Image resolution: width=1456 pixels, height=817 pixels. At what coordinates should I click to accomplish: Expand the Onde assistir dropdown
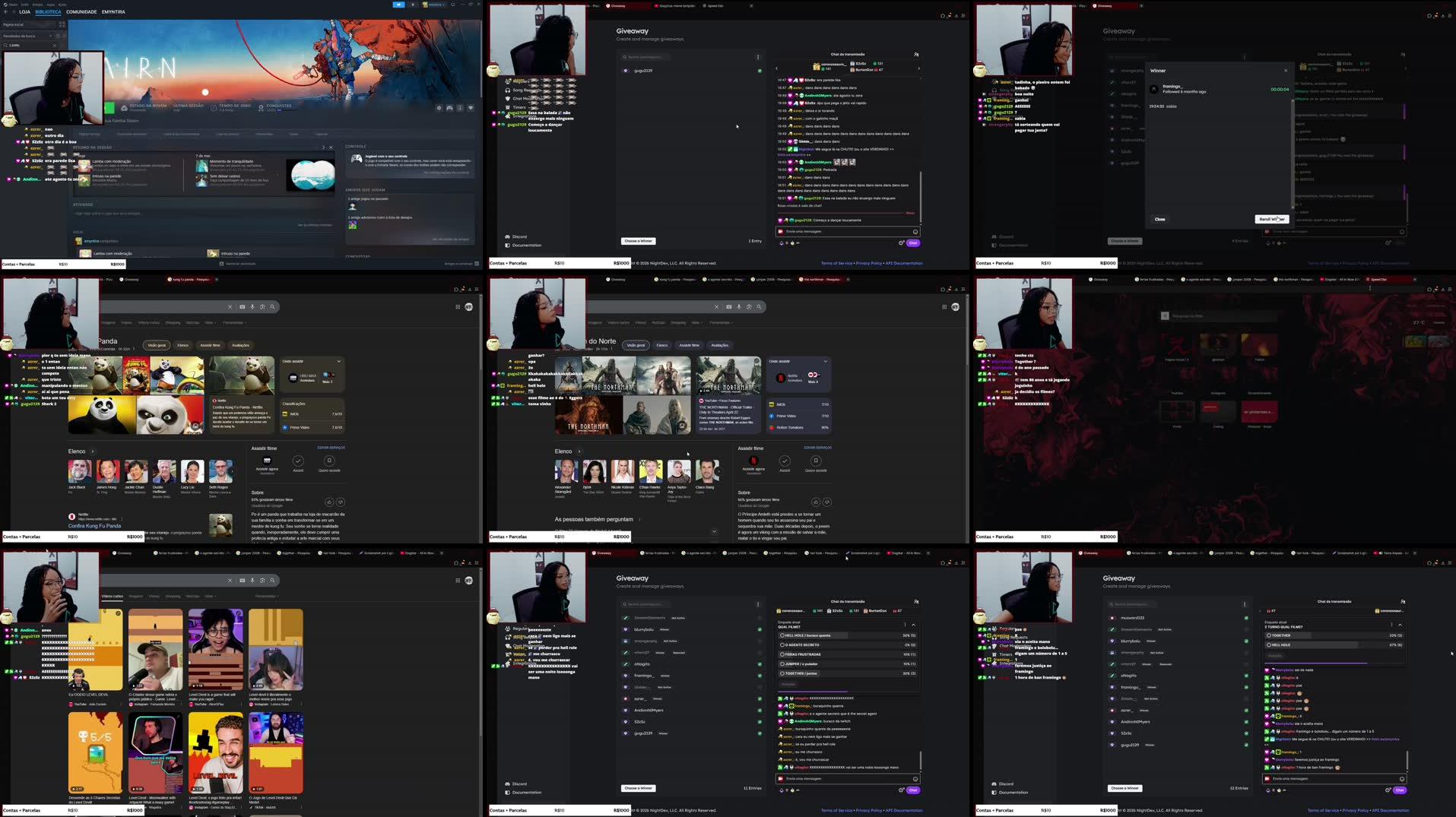click(339, 361)
